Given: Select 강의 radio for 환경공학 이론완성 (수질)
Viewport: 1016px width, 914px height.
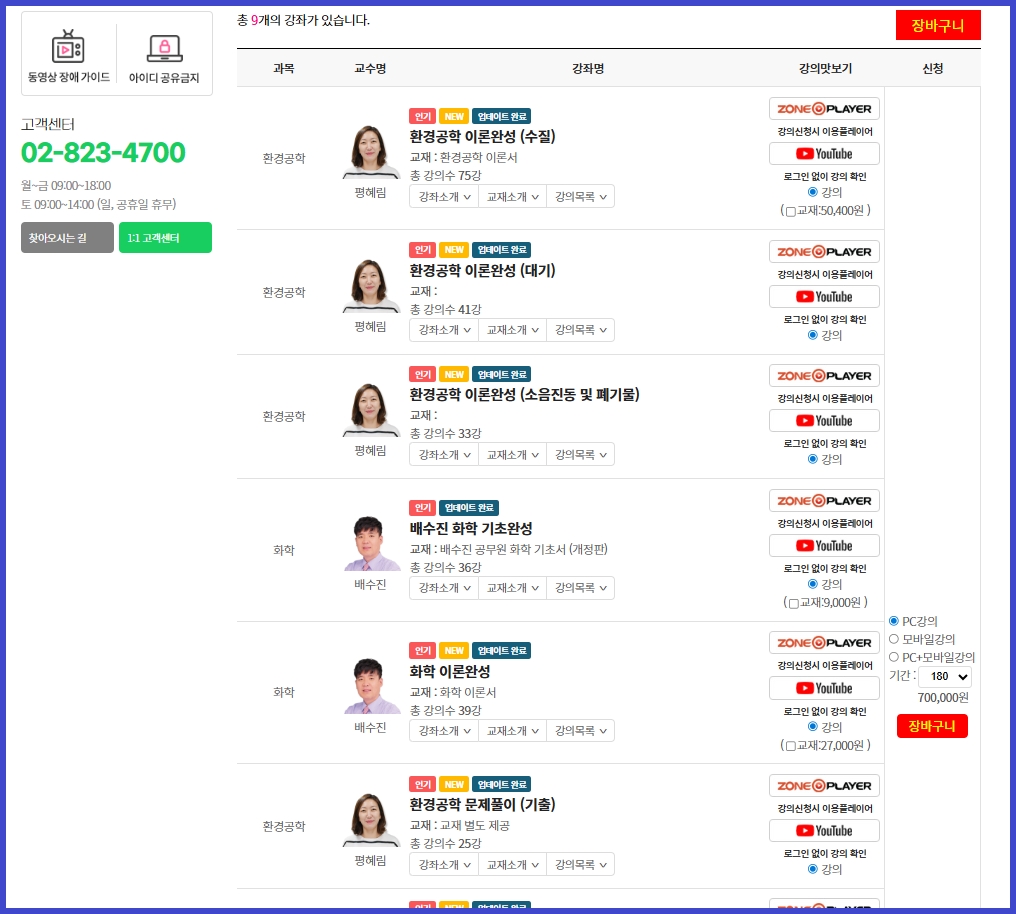Looking at the screenshot, I should pyautogui.click(x=813, y=192).
